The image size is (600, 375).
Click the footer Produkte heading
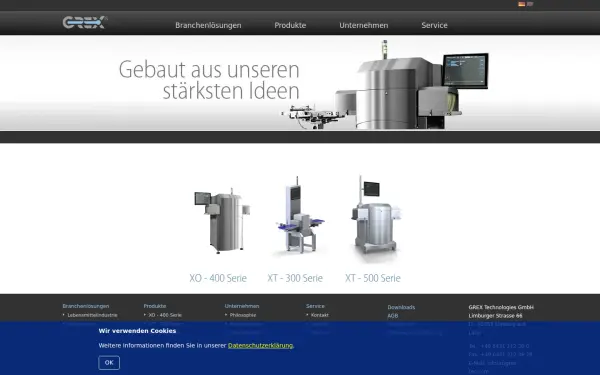click(x=155, y=306)
